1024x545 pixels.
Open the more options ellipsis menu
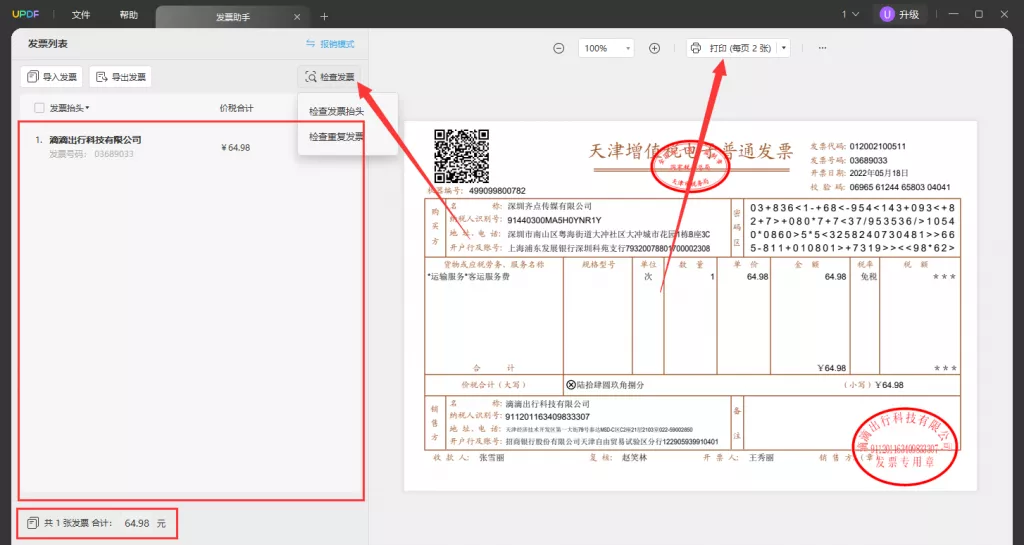coord(822,48)
